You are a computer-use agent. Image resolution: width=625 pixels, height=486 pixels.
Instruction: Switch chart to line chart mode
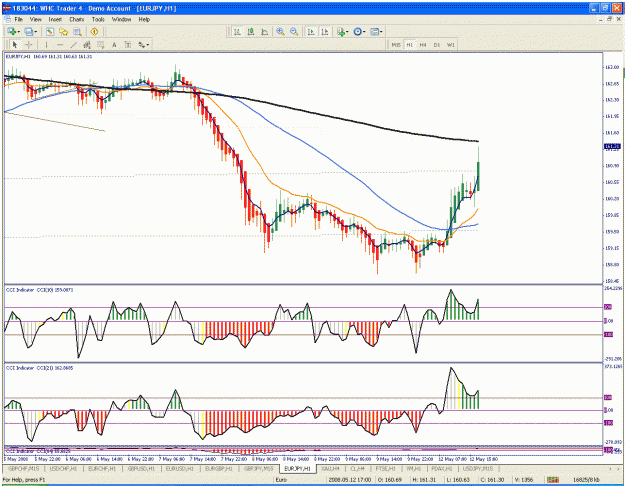pyautogui.click(x=264, y=31)
